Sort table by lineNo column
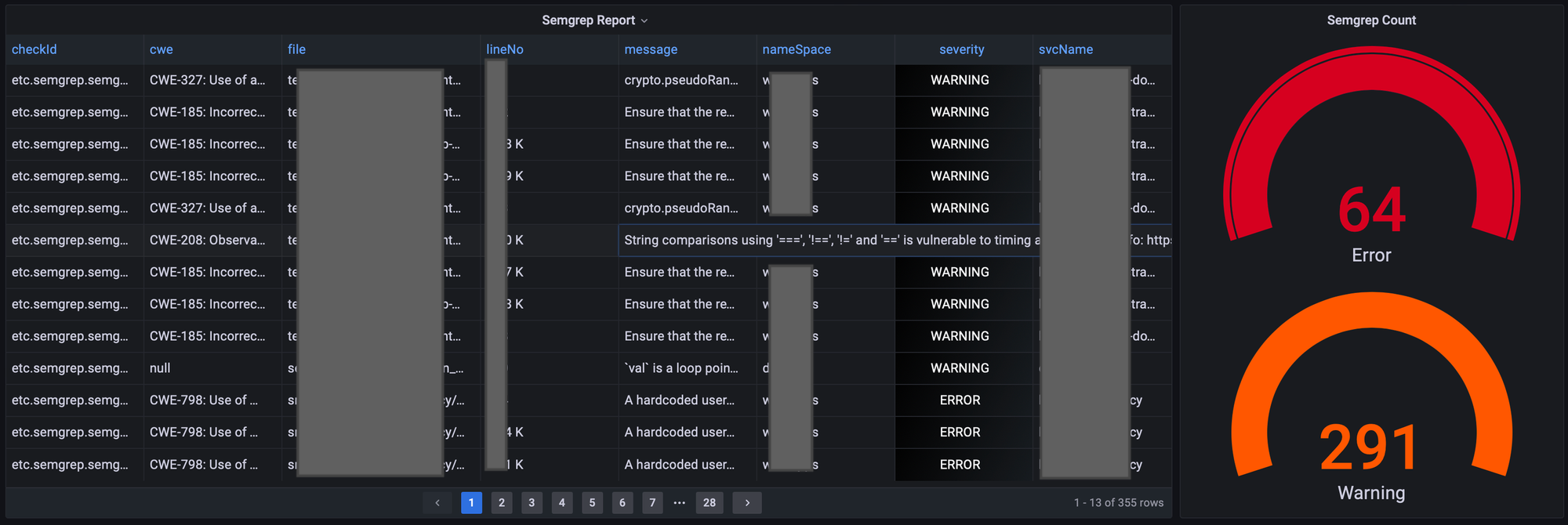The width and height of the screenshot is (1568, 525). 505,49
